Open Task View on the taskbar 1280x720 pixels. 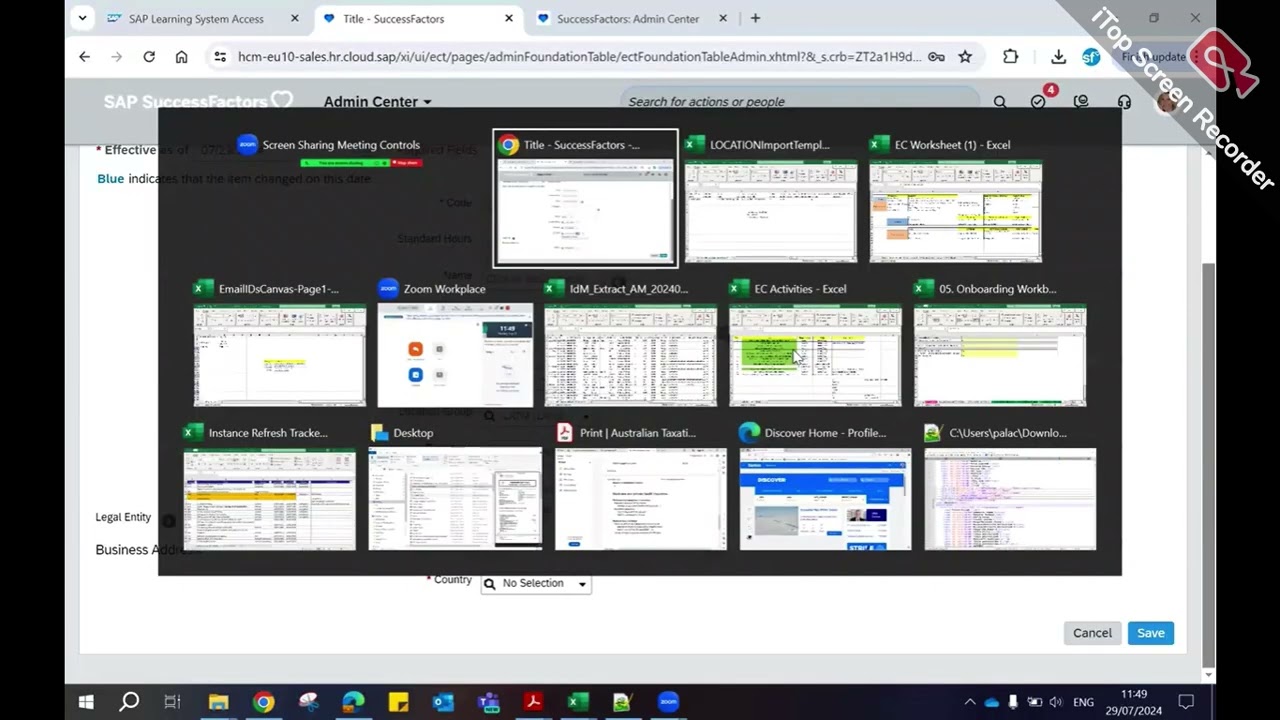coord(172,702)
